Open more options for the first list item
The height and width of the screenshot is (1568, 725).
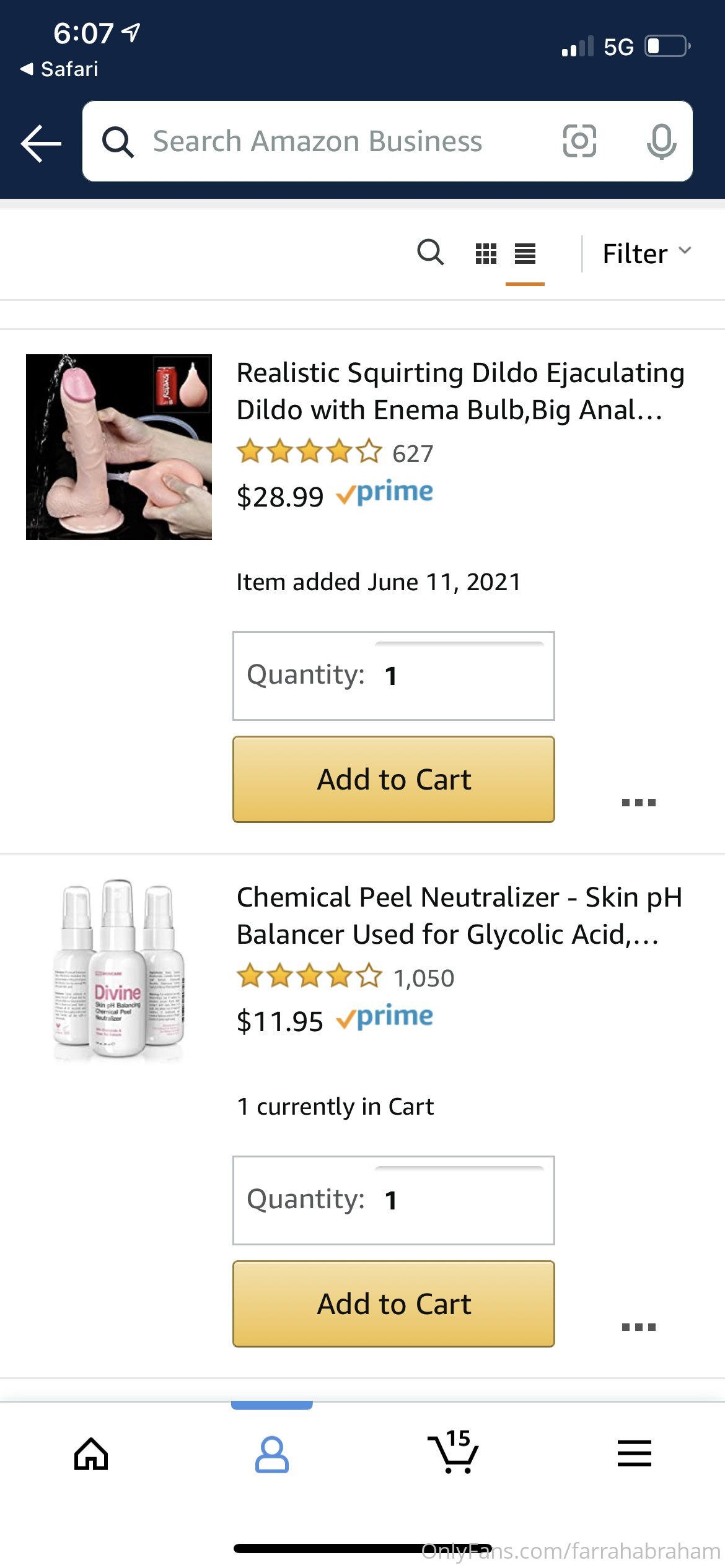639,803
